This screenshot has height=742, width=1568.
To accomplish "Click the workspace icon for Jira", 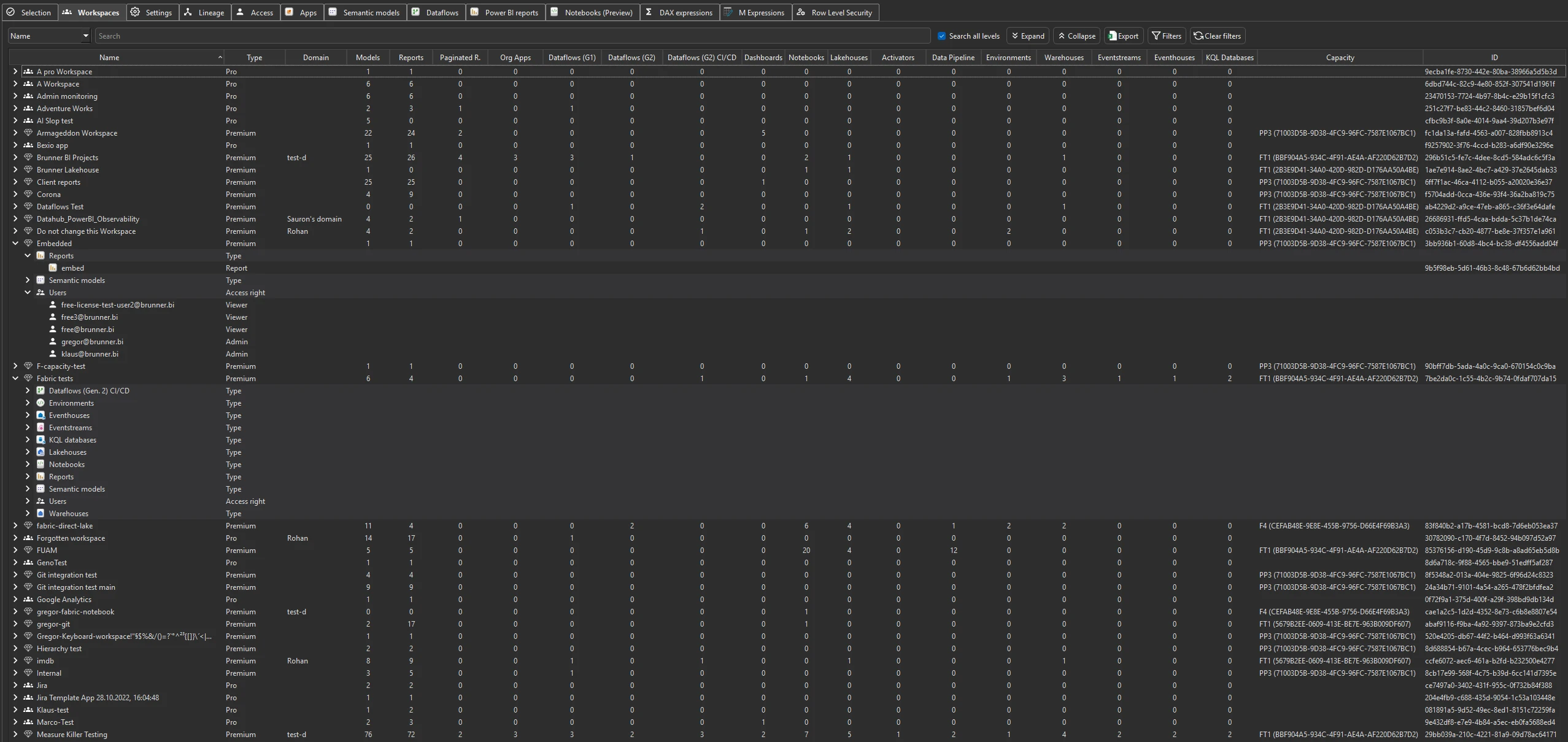I will point(28,685).
